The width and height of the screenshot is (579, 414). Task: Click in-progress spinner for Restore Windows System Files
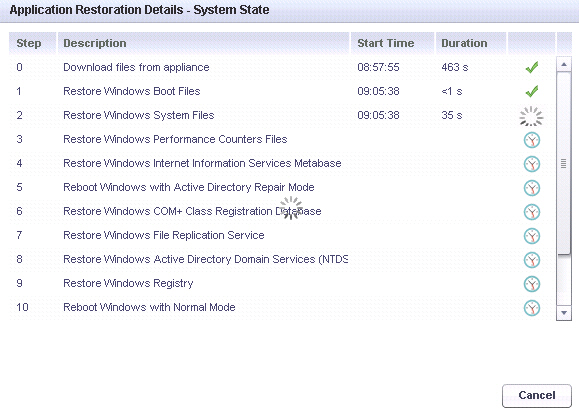[531, 116]
